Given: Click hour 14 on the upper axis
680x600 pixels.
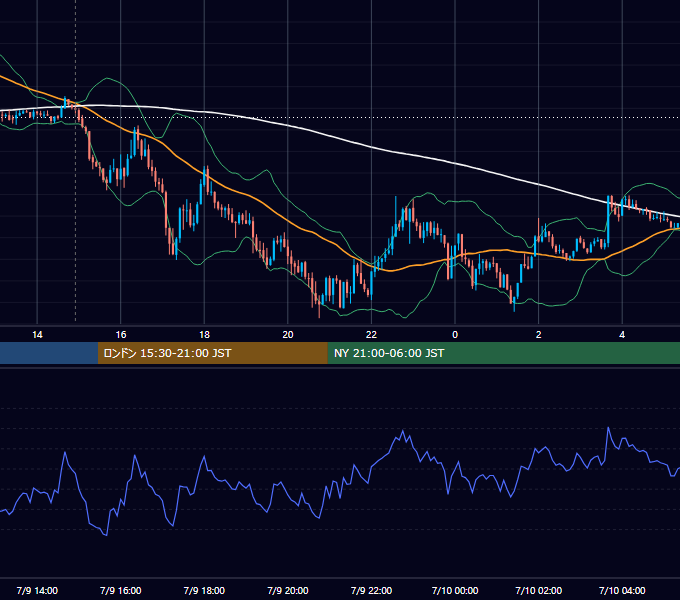Looking at the screenshot, I should [x=37, y=335].
